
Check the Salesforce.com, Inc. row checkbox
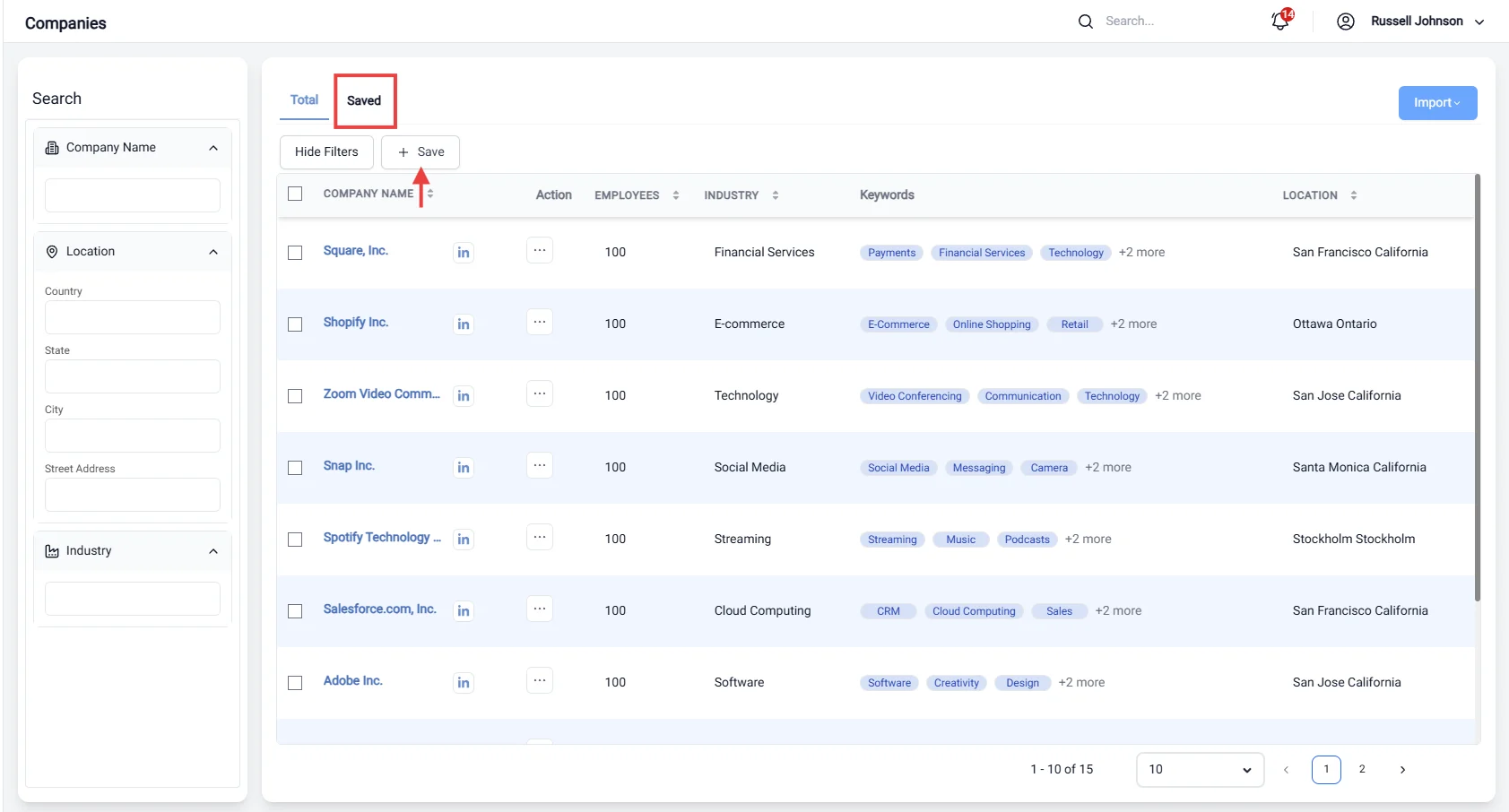pos(295,611)
